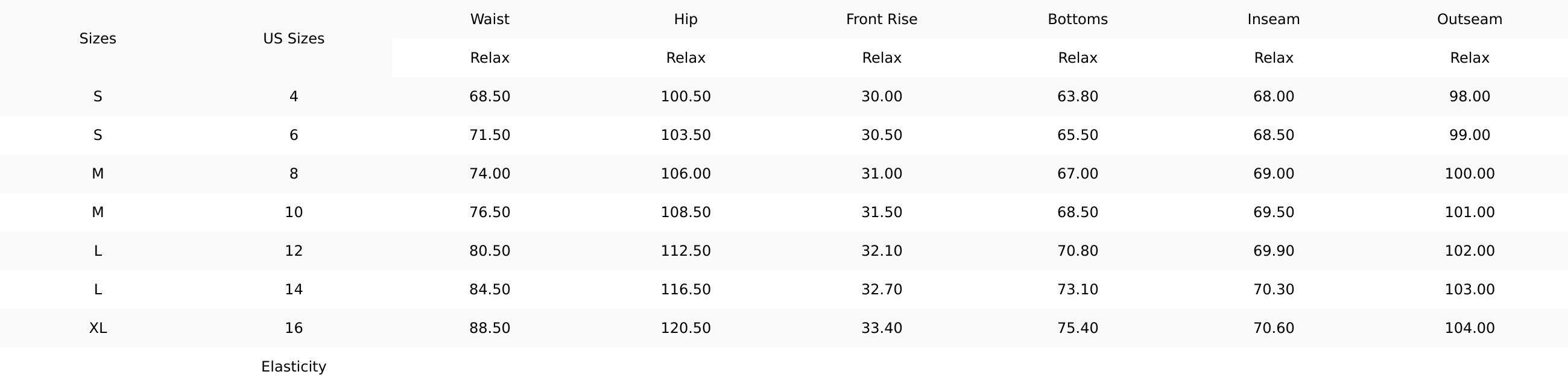1568x386 pixels.
Task: Click the XL size cell
Action: coord(97,328)
